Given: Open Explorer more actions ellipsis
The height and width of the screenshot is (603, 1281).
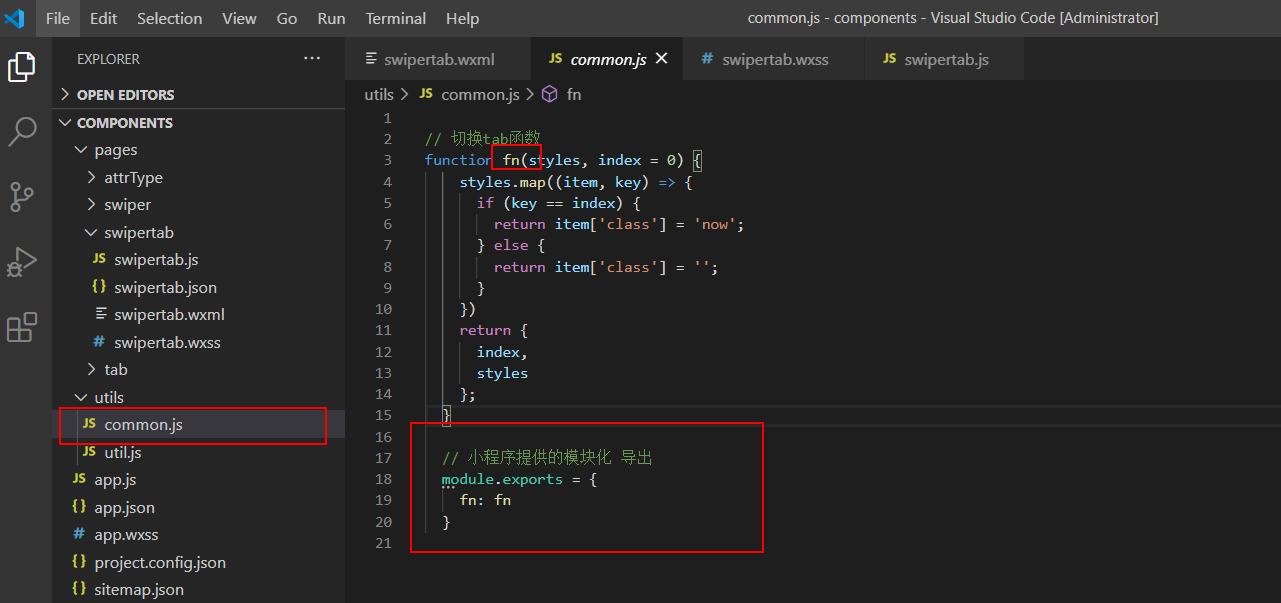Looking at the screenshot, I should coord(312,59).
